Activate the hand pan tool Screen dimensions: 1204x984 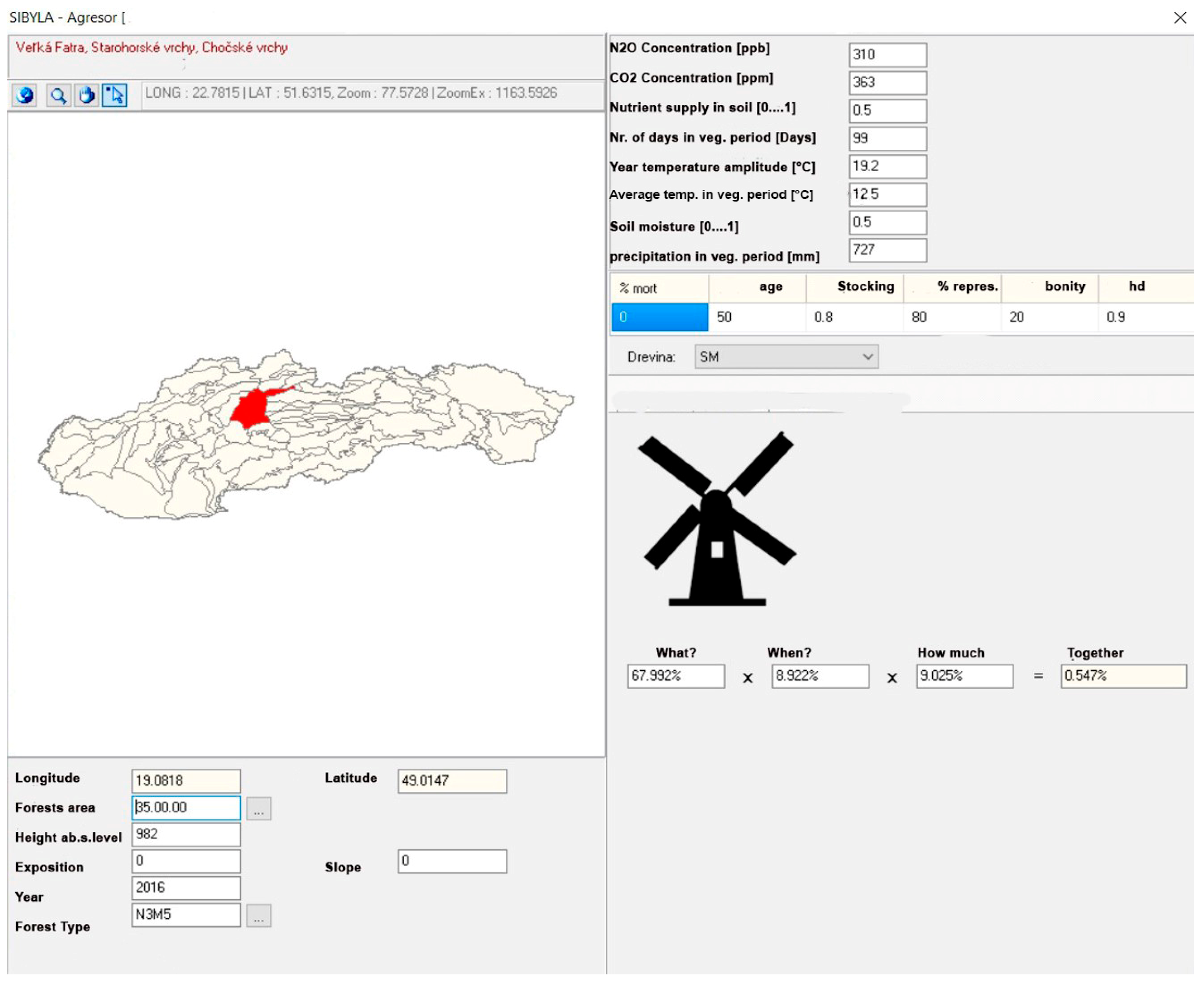[86, 95]
